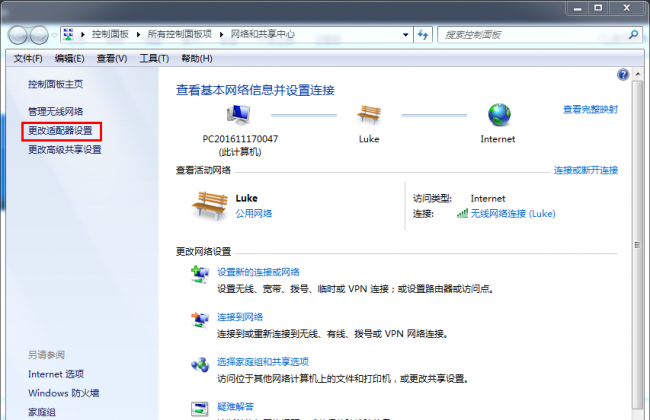The image size is (650, 420).
Task: Open the 帮助(H) menu
Action: (197, 58)
